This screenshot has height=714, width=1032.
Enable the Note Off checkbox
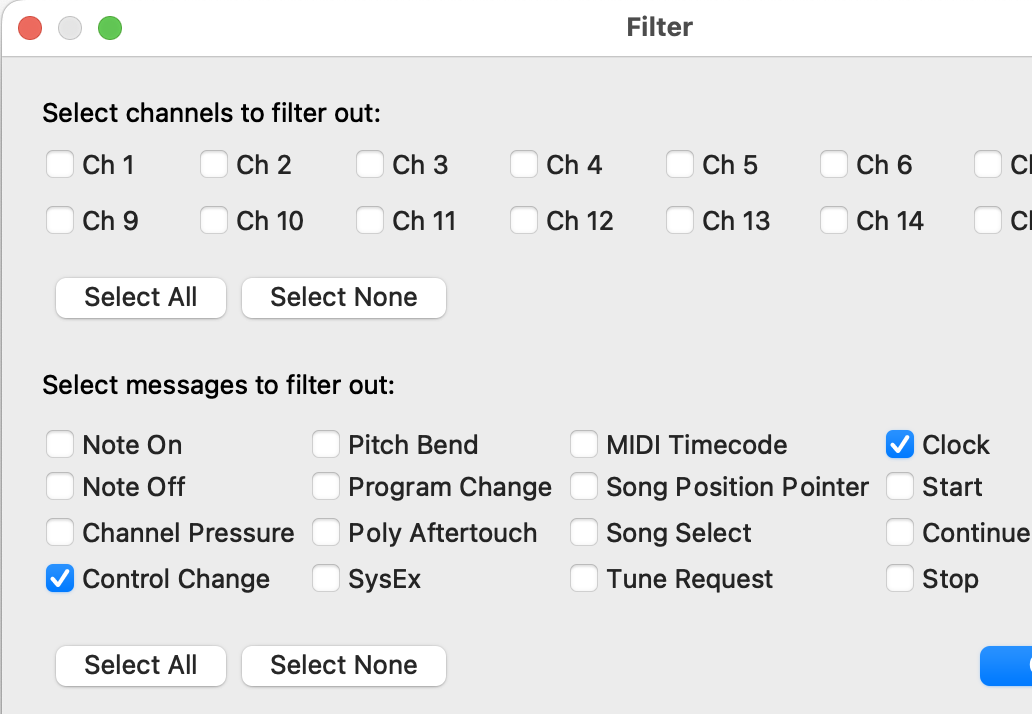point(60,487)
